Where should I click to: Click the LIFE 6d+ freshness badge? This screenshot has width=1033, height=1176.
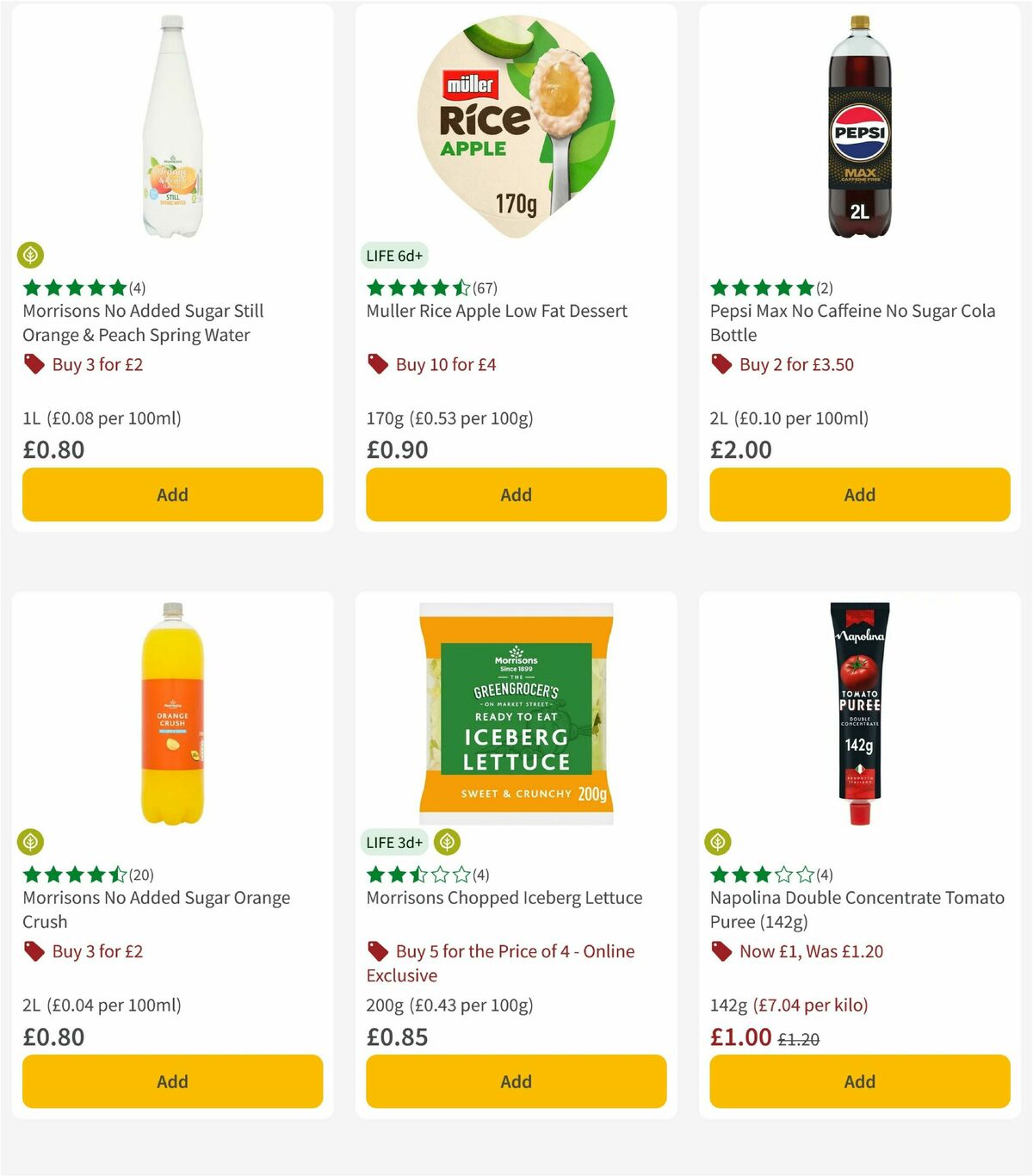click(x=393, y=255)
